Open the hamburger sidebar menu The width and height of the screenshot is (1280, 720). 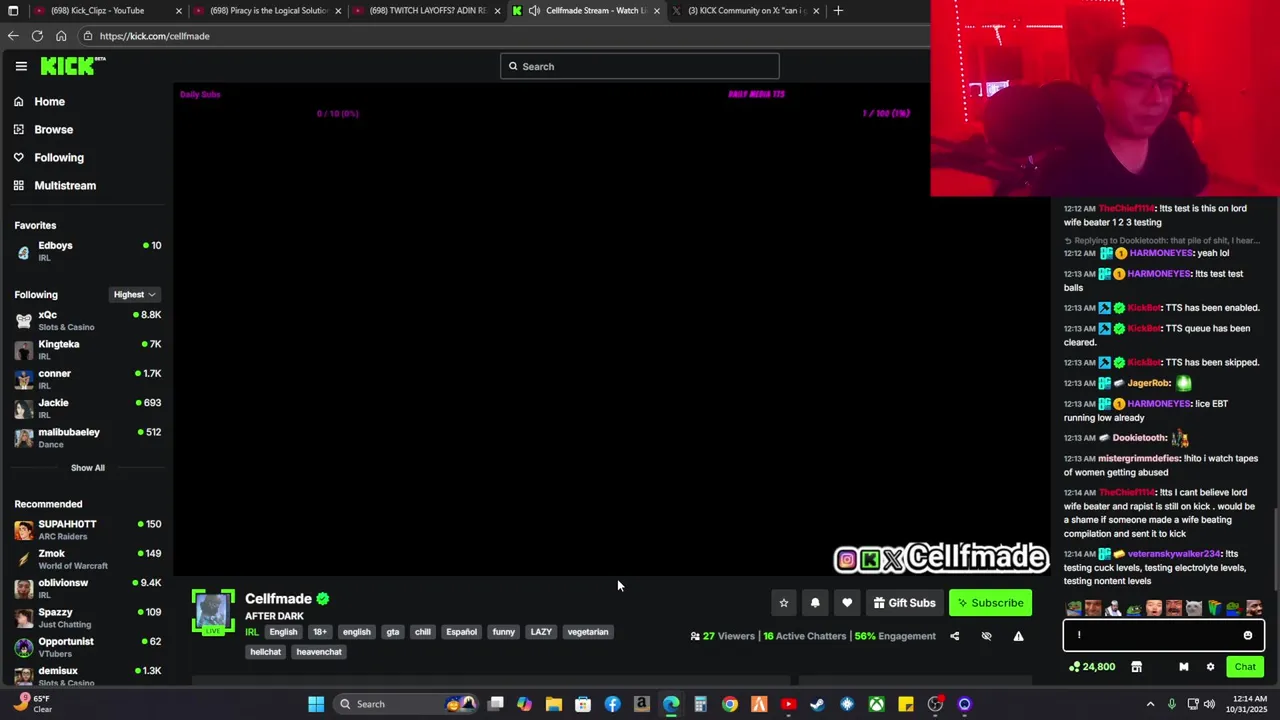21,66
